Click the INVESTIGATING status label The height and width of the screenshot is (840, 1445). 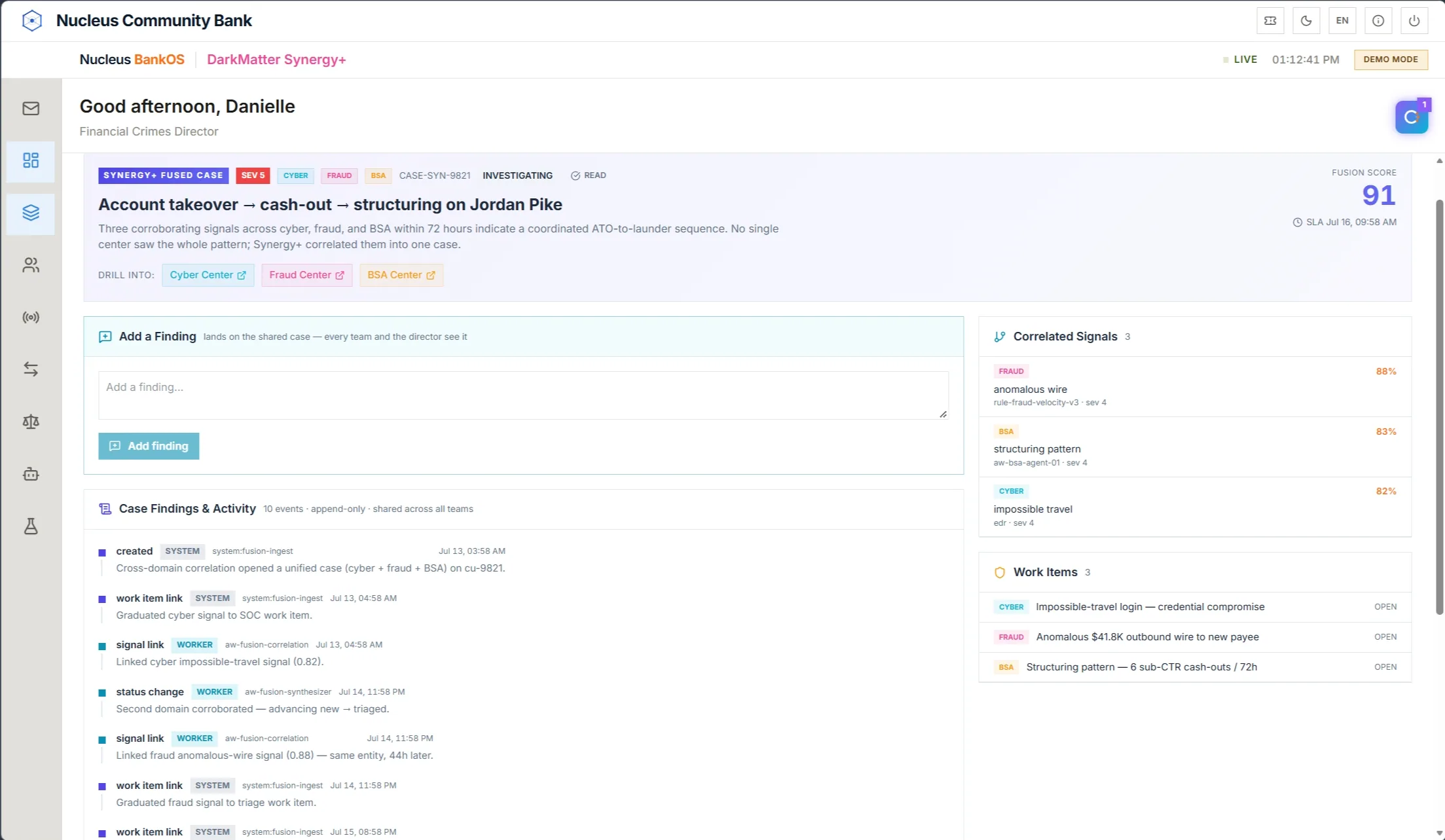pyautogui.click(x=517, y=175)
